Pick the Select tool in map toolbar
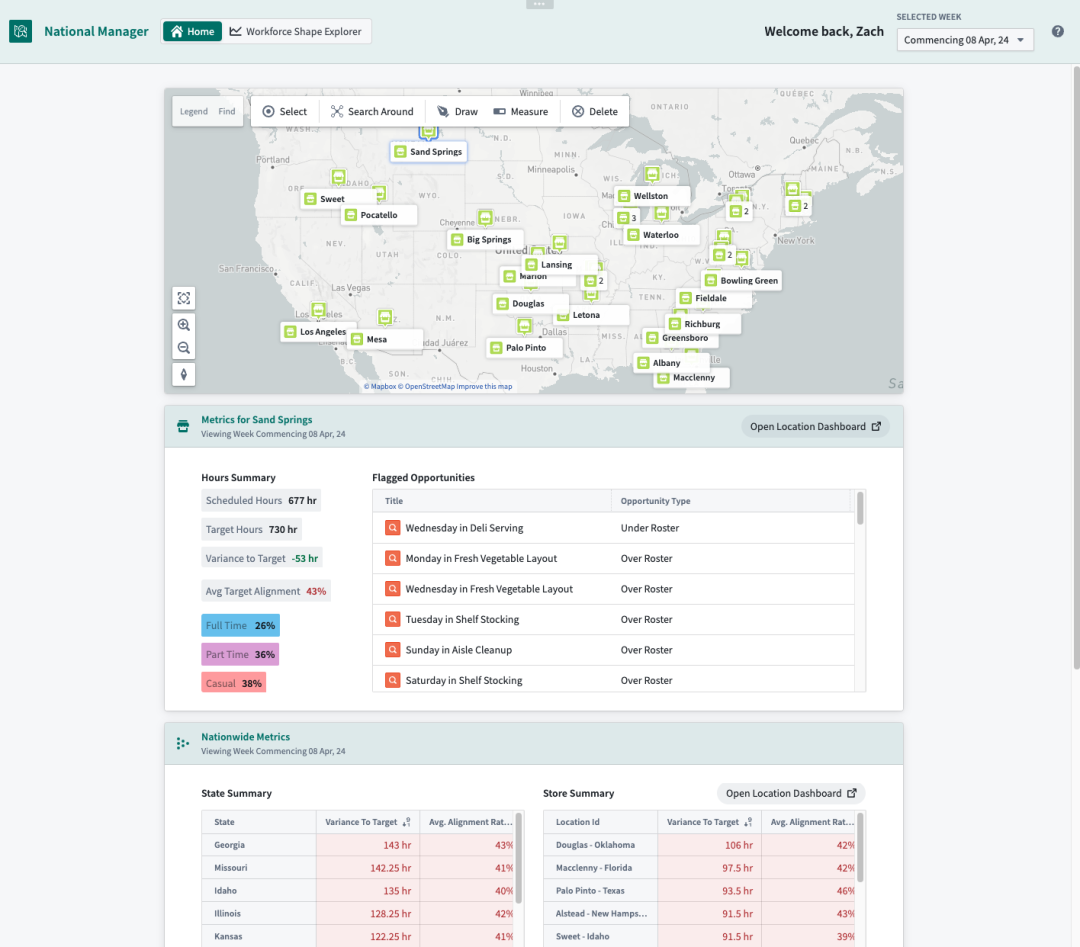Image resolution: width=1080 pixels, height=947 pixels. coord(284,112)
